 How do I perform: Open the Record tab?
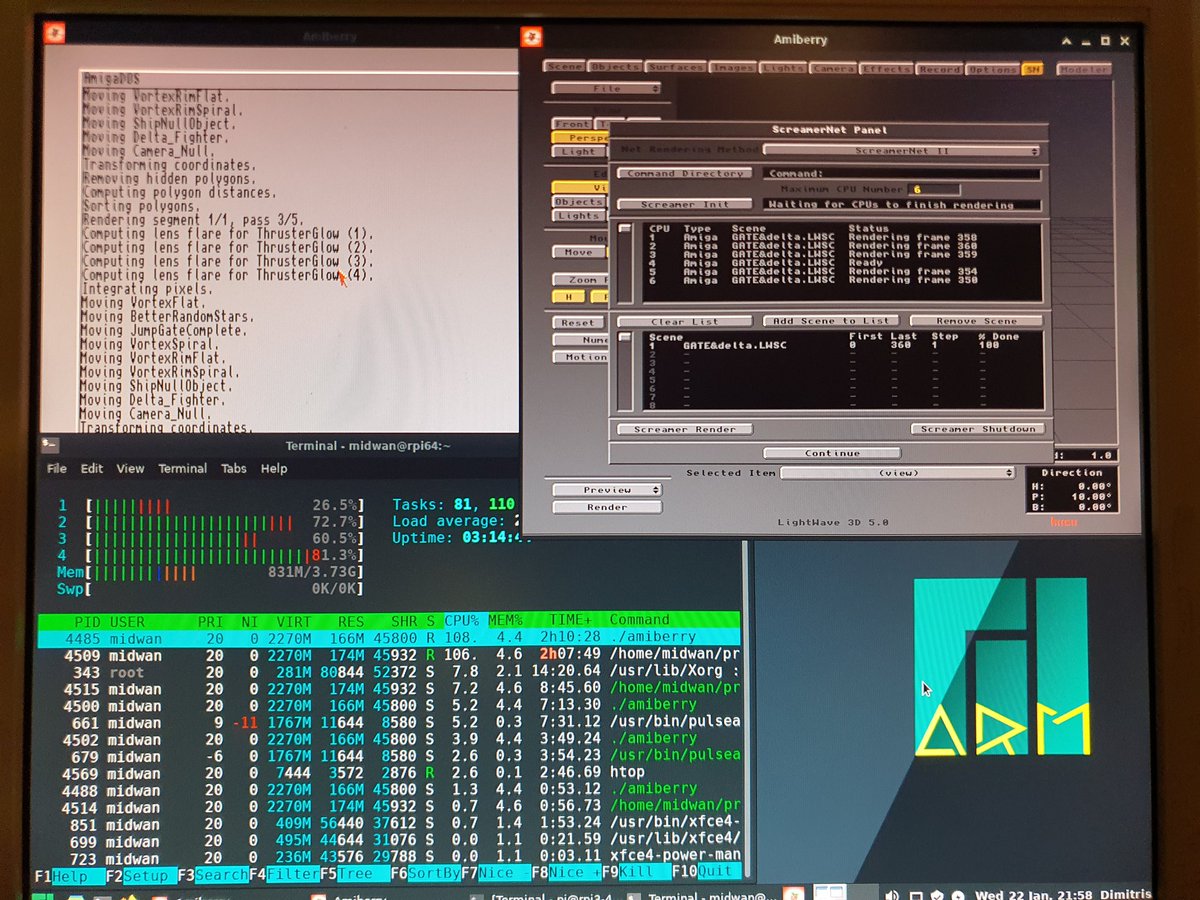[x=939, y=69]
